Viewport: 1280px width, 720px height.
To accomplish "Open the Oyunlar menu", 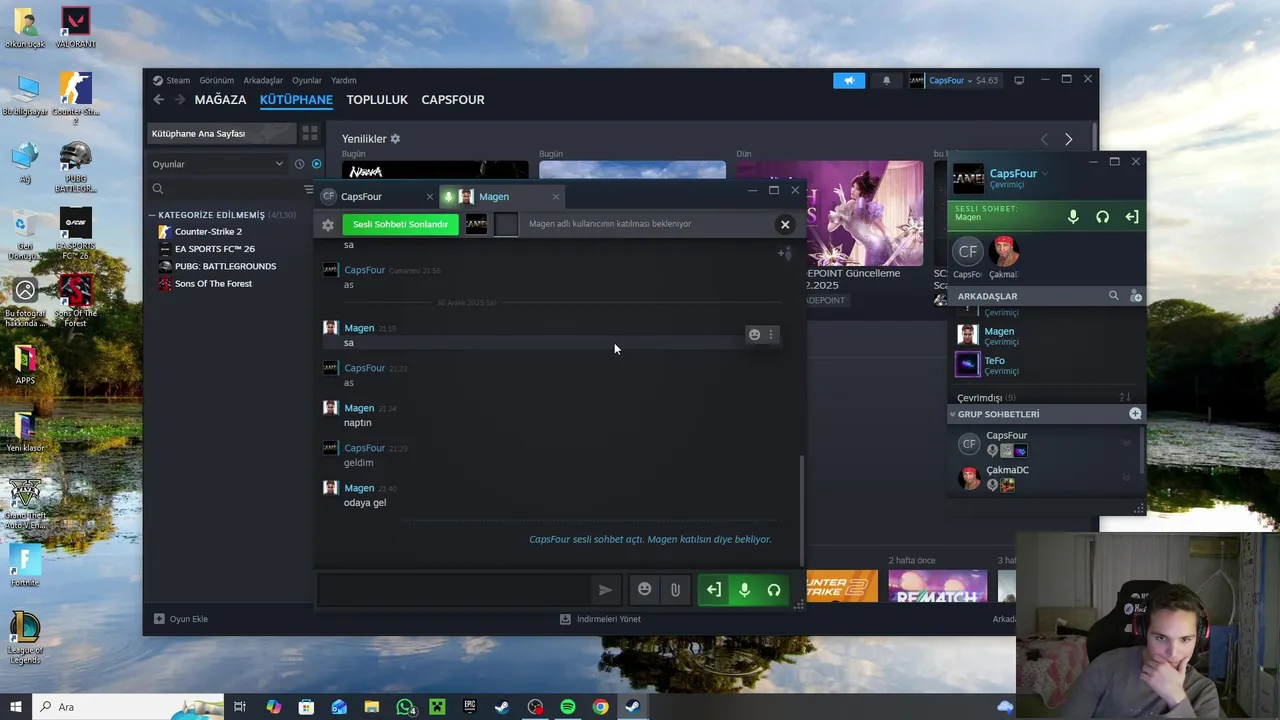I will click(307, 80).
